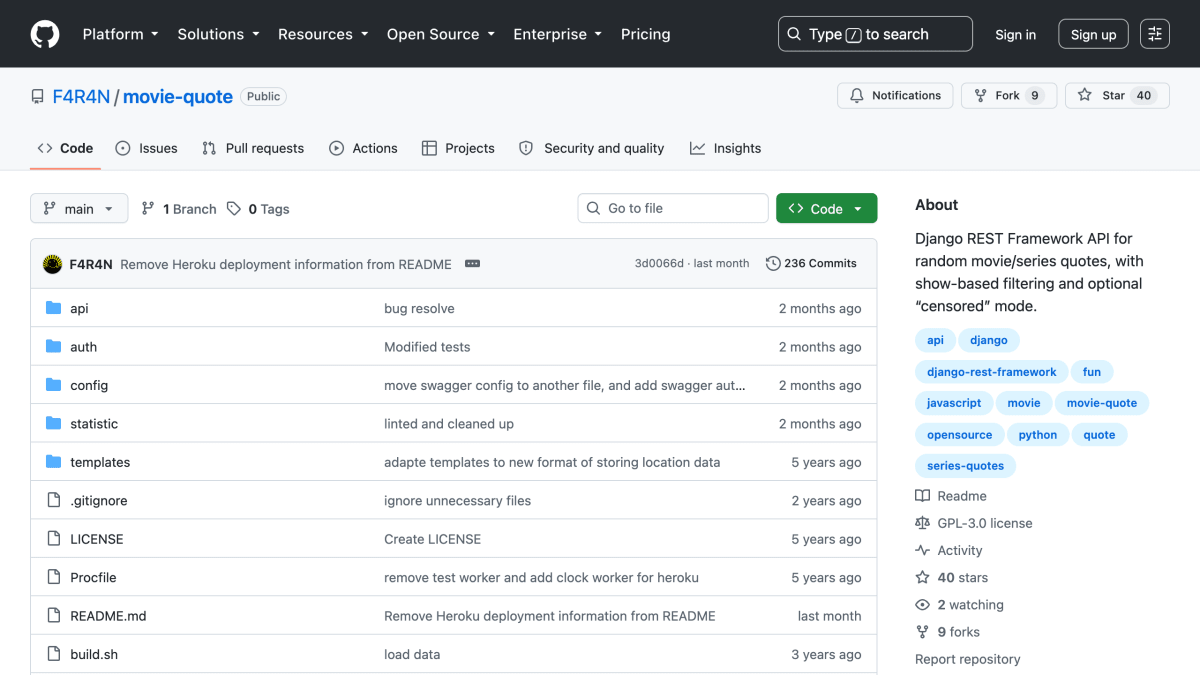Image resolution: width=1200 pixels, height=675 pixels.
Task: Expand commit message ellipsis icon
Action: pyautogui.click(x=473, y=264)
